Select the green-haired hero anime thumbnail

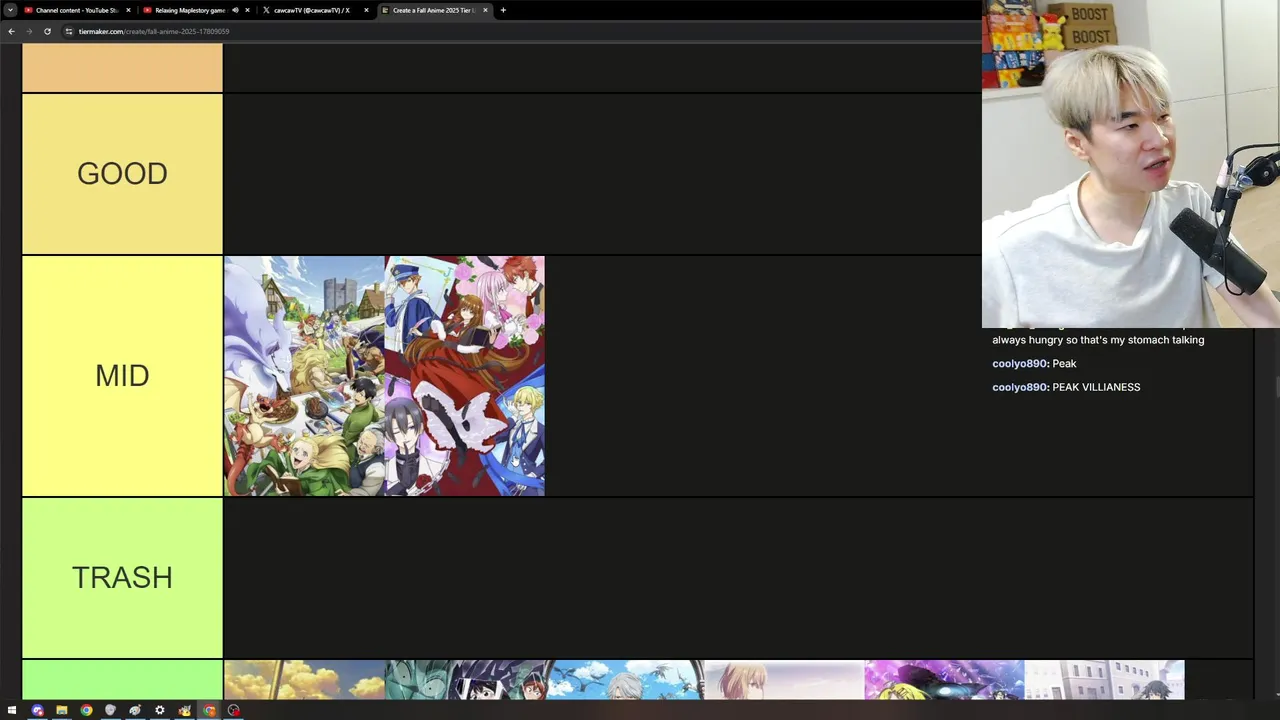(465, 680)
